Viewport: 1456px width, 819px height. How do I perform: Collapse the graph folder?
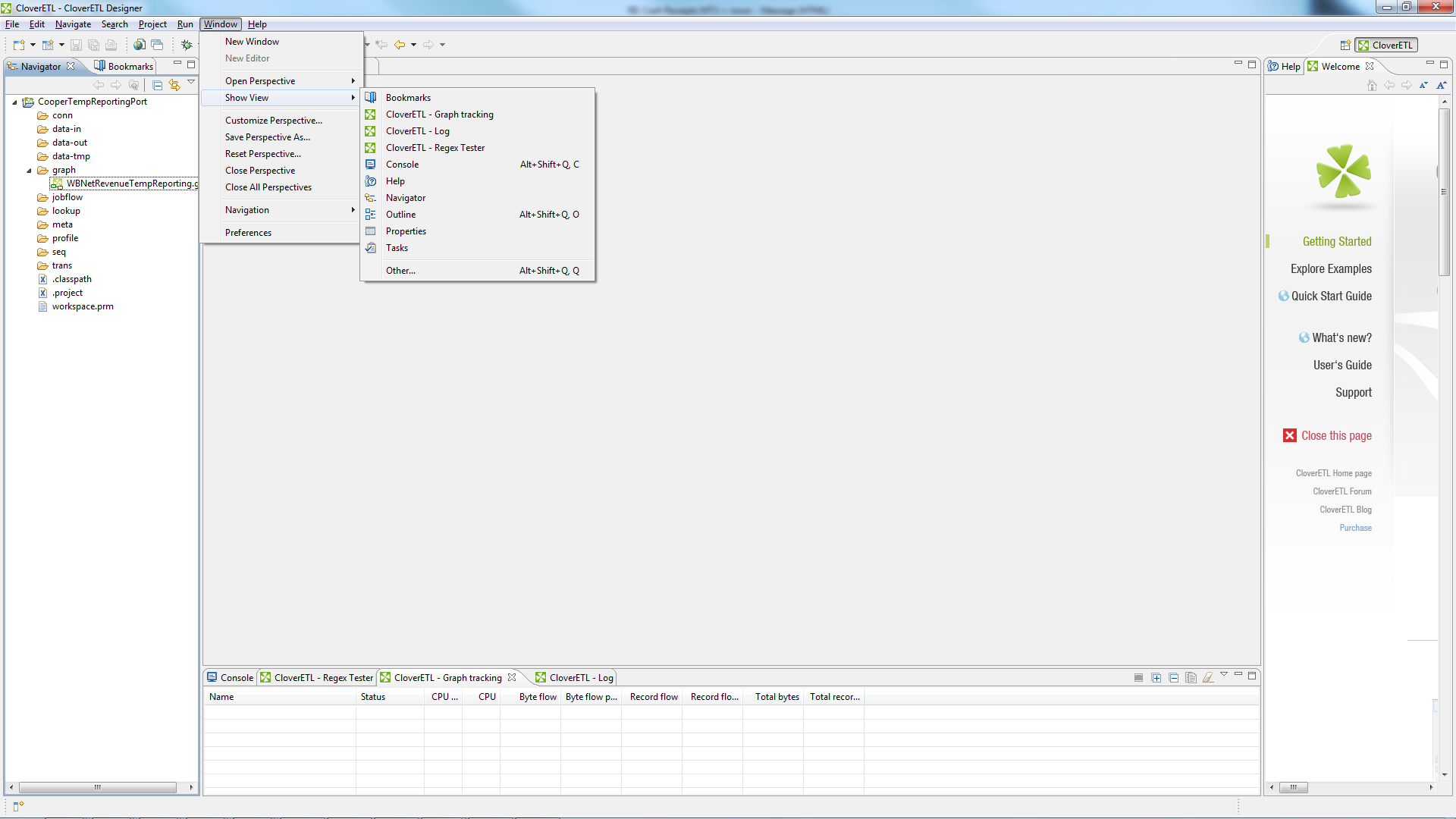(29, 170)
